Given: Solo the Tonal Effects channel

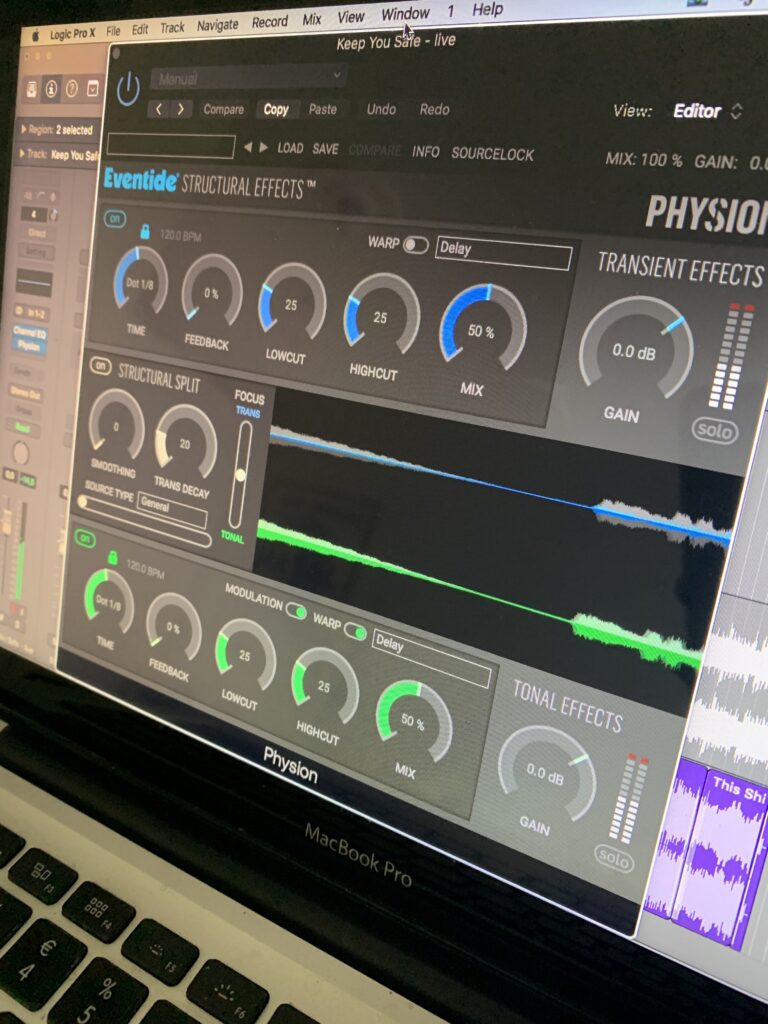Looking at the screenshot, I should (x=614, y=858).
